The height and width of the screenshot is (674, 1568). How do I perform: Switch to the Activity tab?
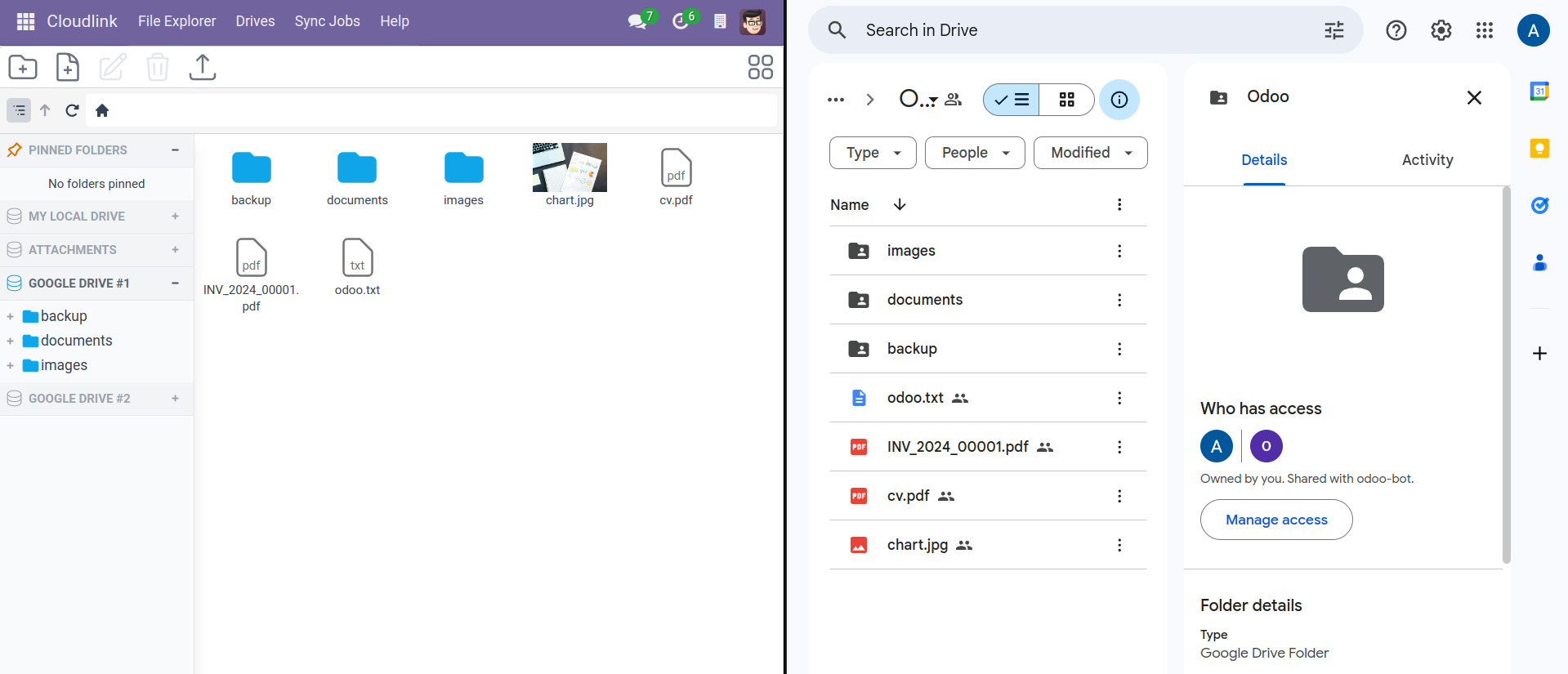[x=1427, y=160]
